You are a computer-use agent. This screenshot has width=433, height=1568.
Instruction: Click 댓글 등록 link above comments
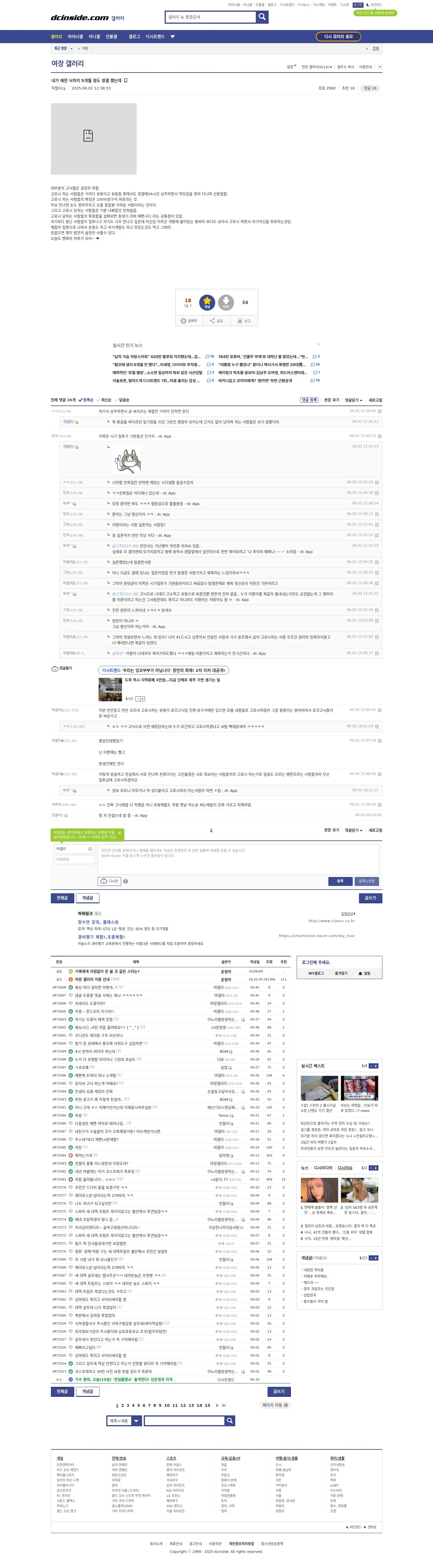tap(309, 400)
